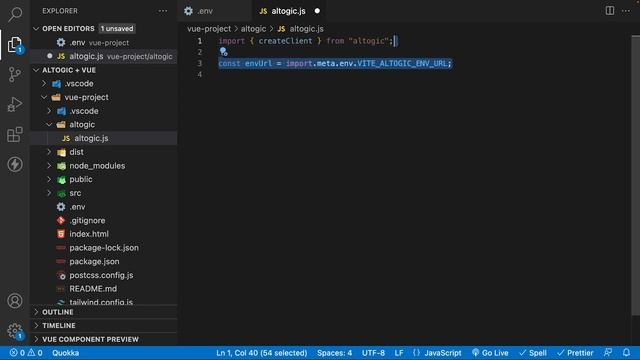Open notifications bell in status bar
Screen dimensions: 640x360
coord(626,352)
